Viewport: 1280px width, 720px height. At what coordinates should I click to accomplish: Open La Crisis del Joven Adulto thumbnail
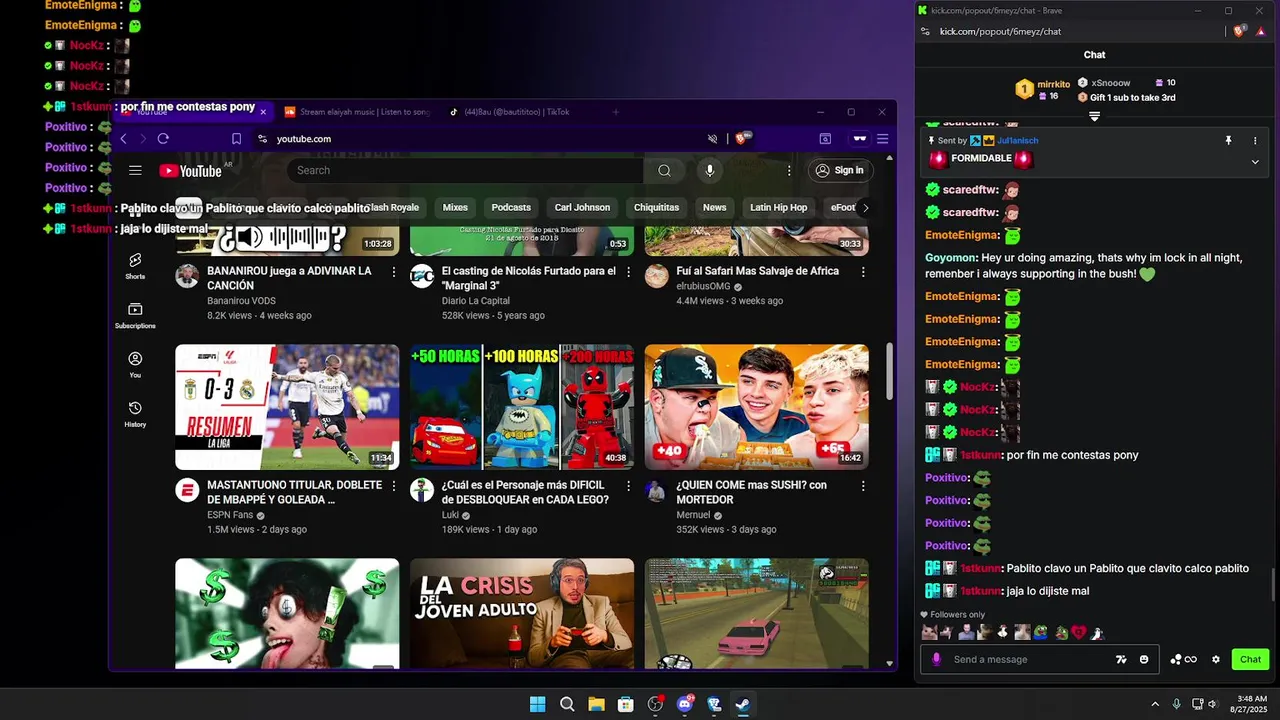coord(522,613)
